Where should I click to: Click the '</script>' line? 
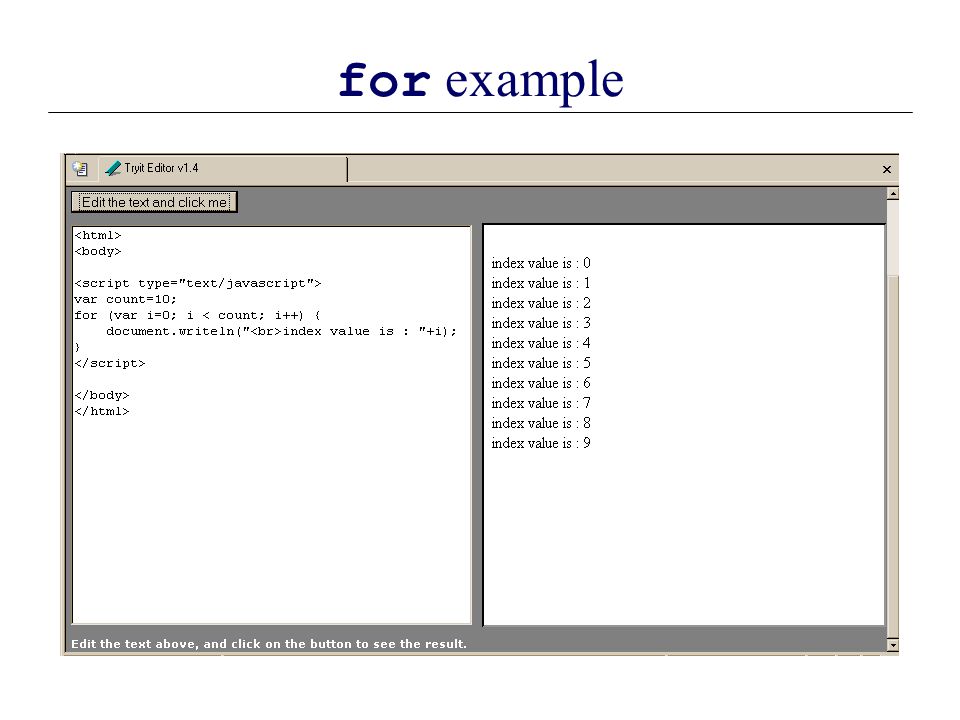click(110, 363)
